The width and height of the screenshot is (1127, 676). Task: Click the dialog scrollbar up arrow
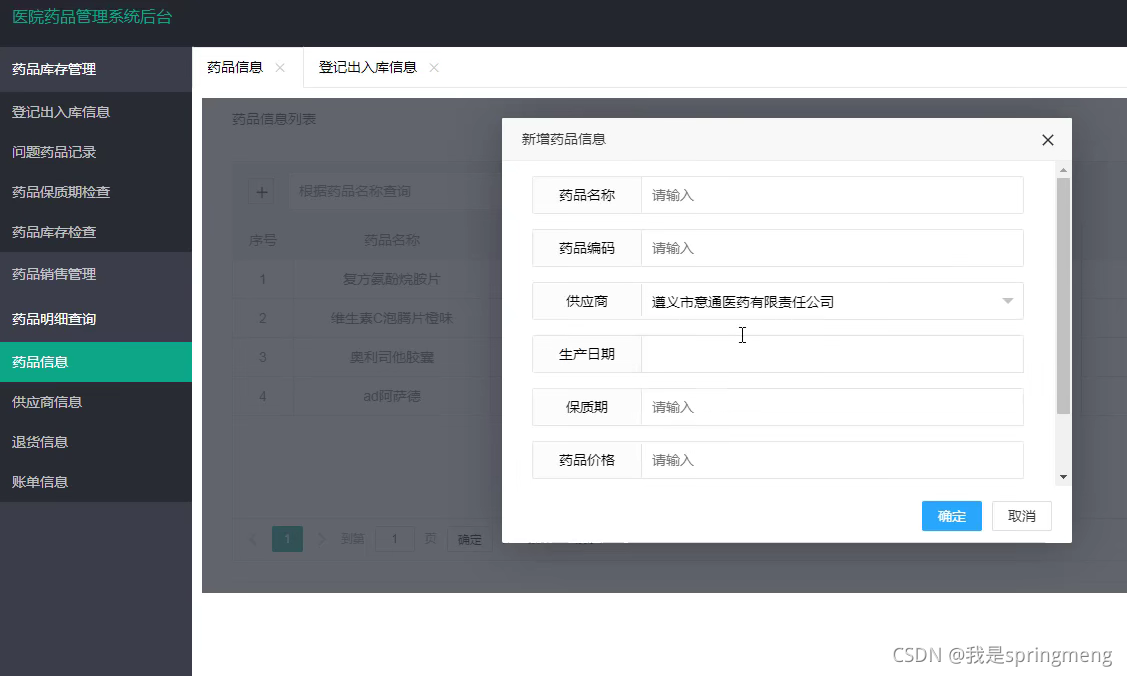[x=1063, y=170]
